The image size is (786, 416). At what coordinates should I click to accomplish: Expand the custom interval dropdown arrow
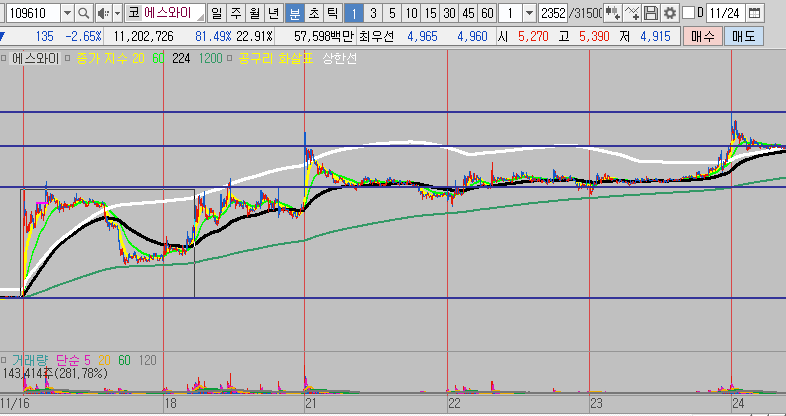click(x=529, y=13)
